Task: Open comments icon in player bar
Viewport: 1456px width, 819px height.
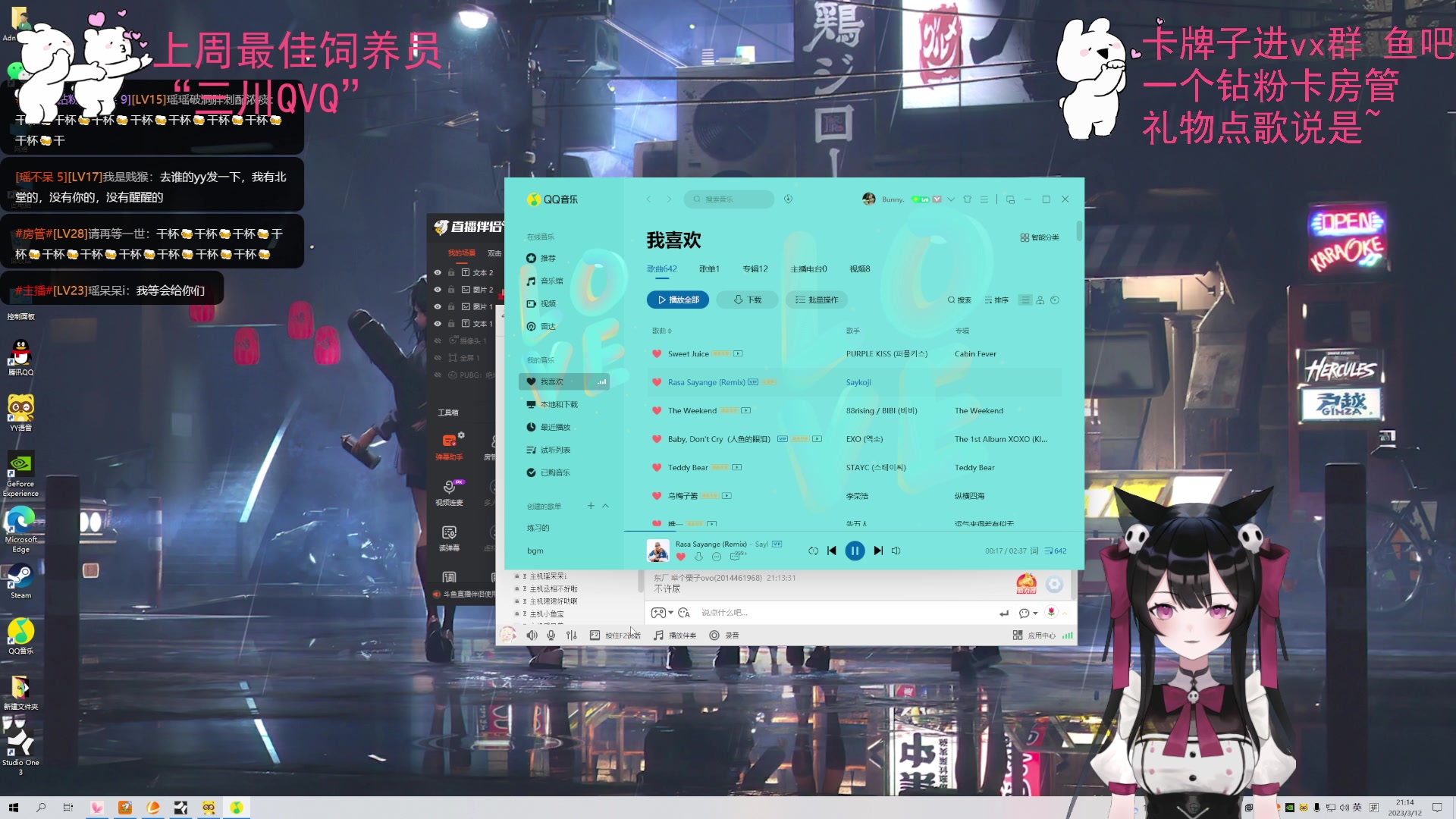Action: coord(736,557)
